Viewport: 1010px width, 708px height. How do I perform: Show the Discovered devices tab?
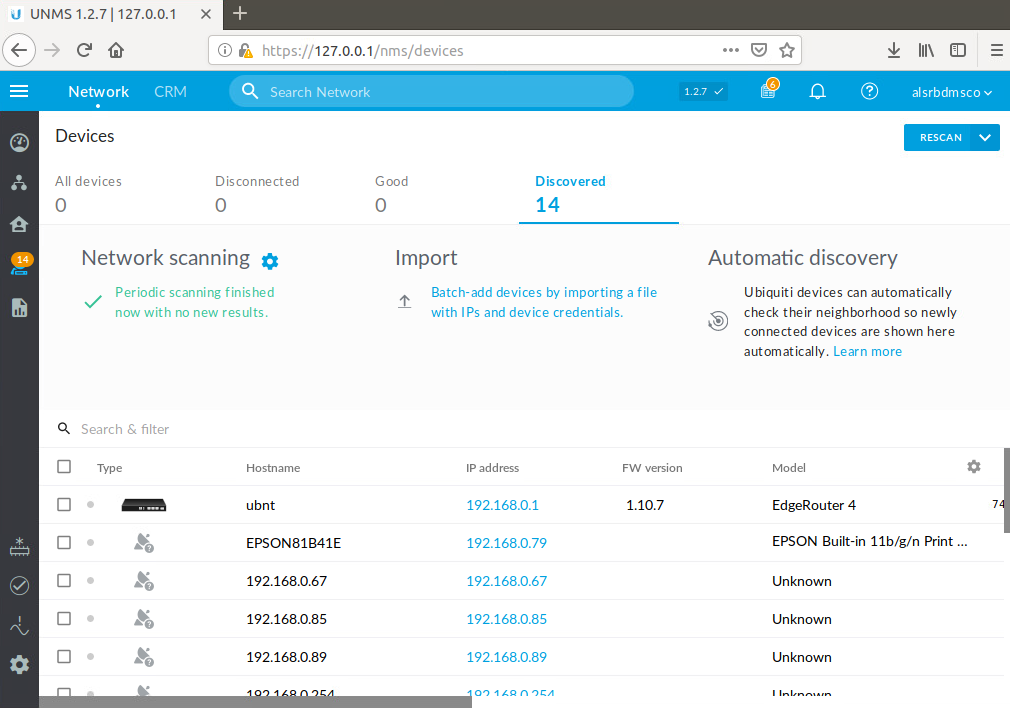599,195
